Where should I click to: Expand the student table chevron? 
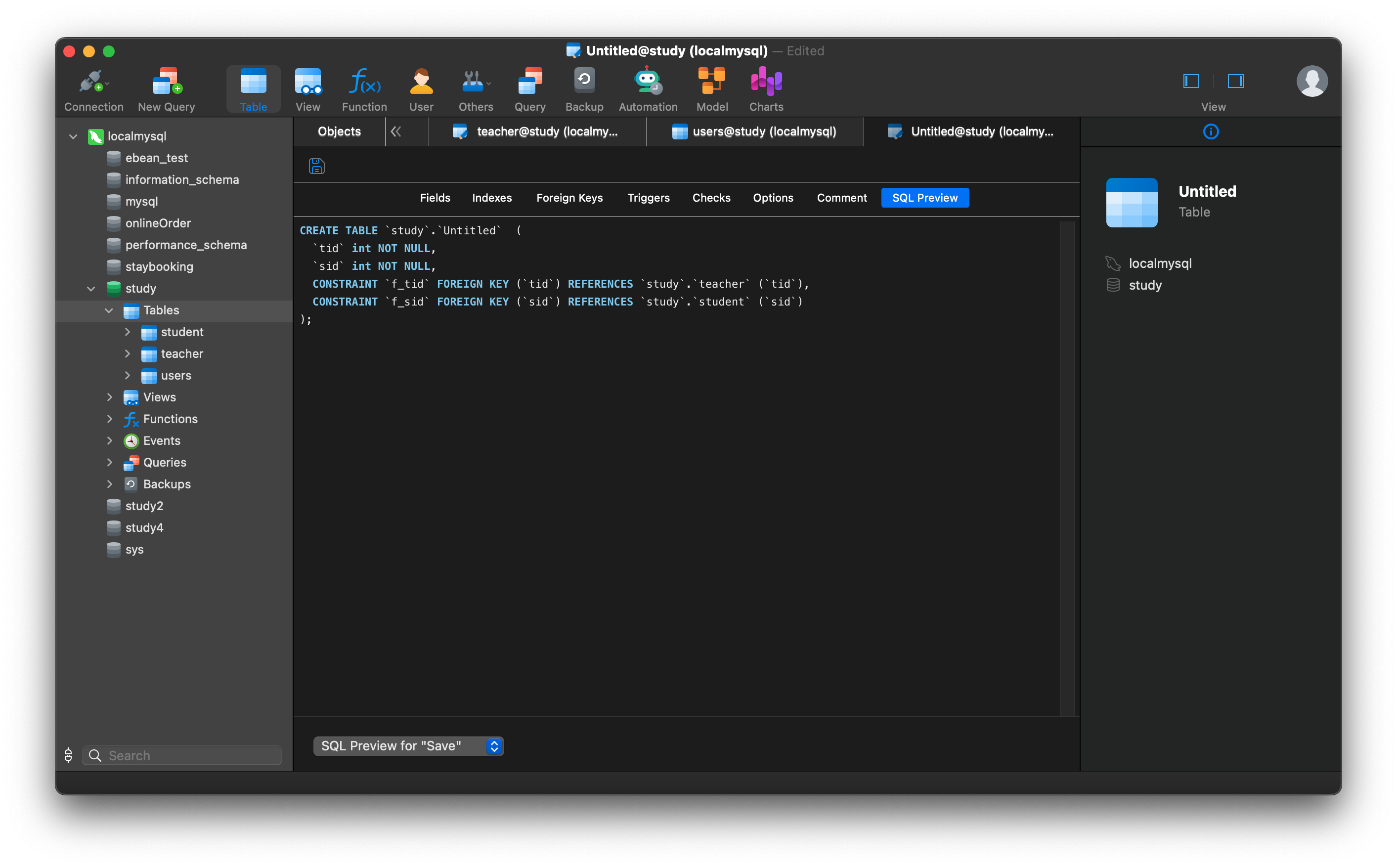coord(128,332)
